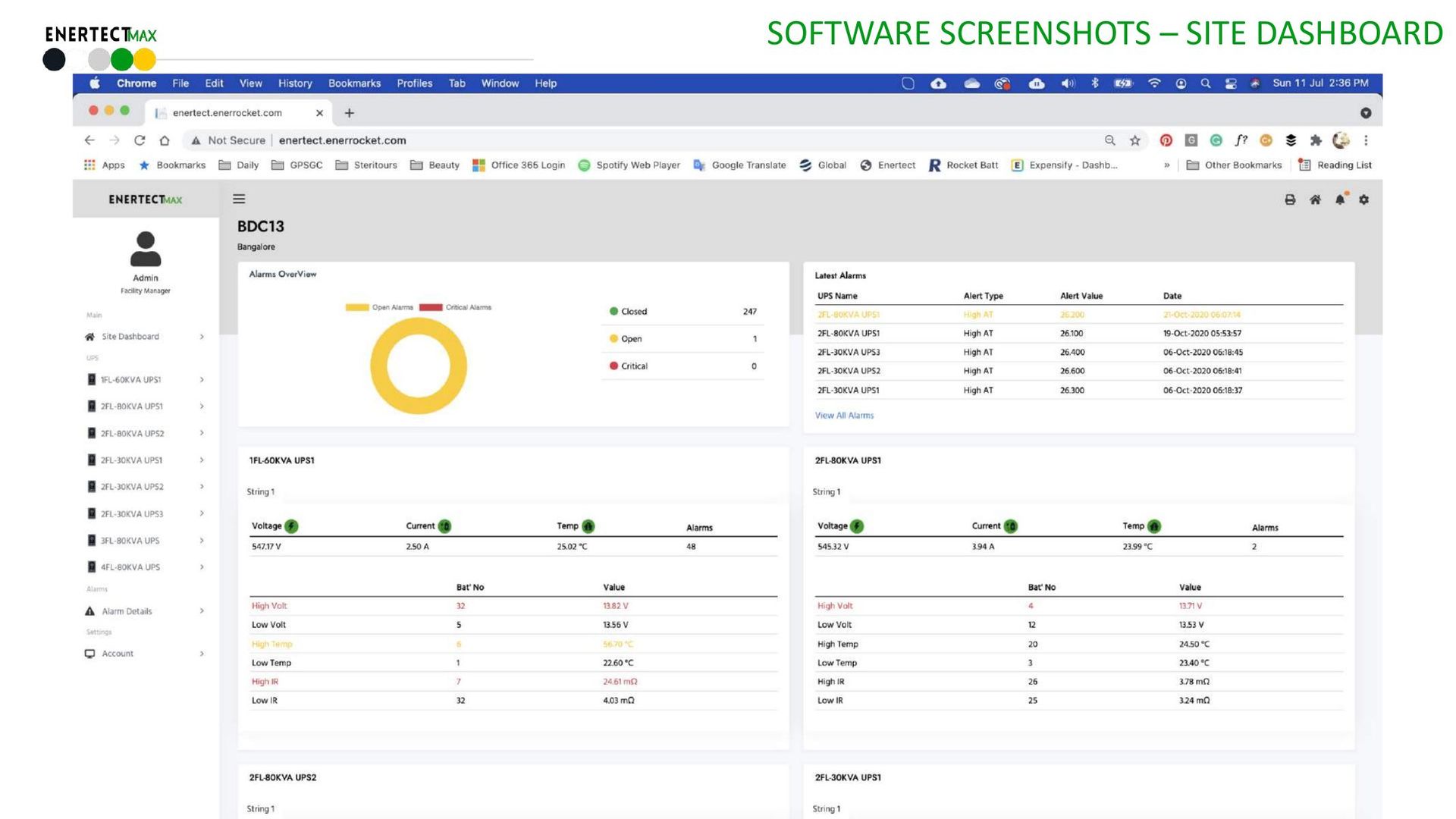Open Site Dashboard in the sidebar
Viewport: 1456px width, 819px height.
click(145, 337)
